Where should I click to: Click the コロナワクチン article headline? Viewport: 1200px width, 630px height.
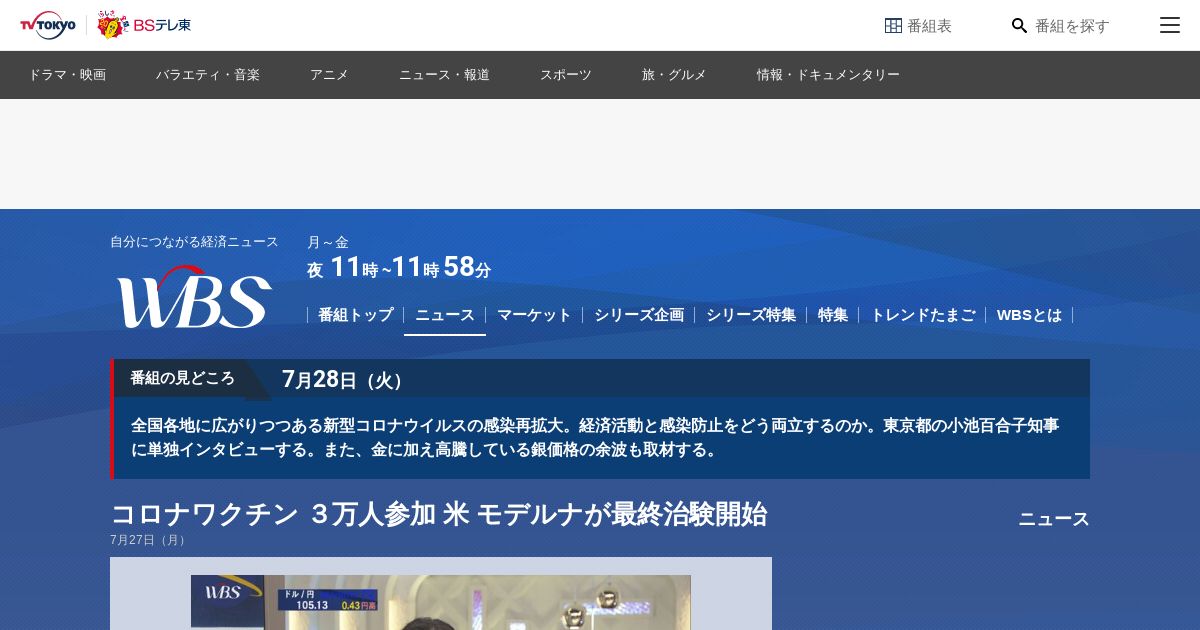tap(438, 514)
